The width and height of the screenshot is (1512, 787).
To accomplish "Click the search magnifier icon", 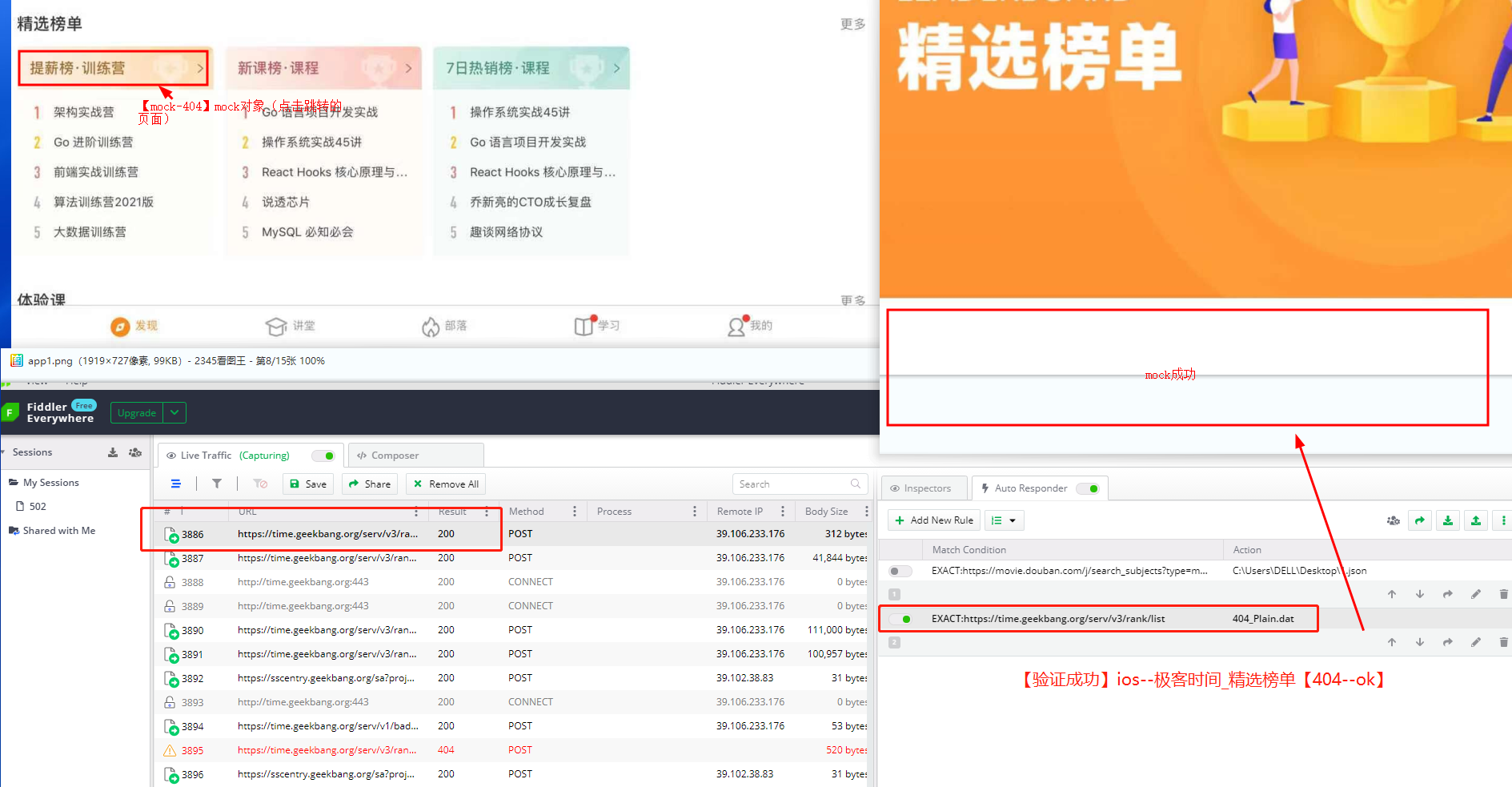I will [x=856, y=484].
